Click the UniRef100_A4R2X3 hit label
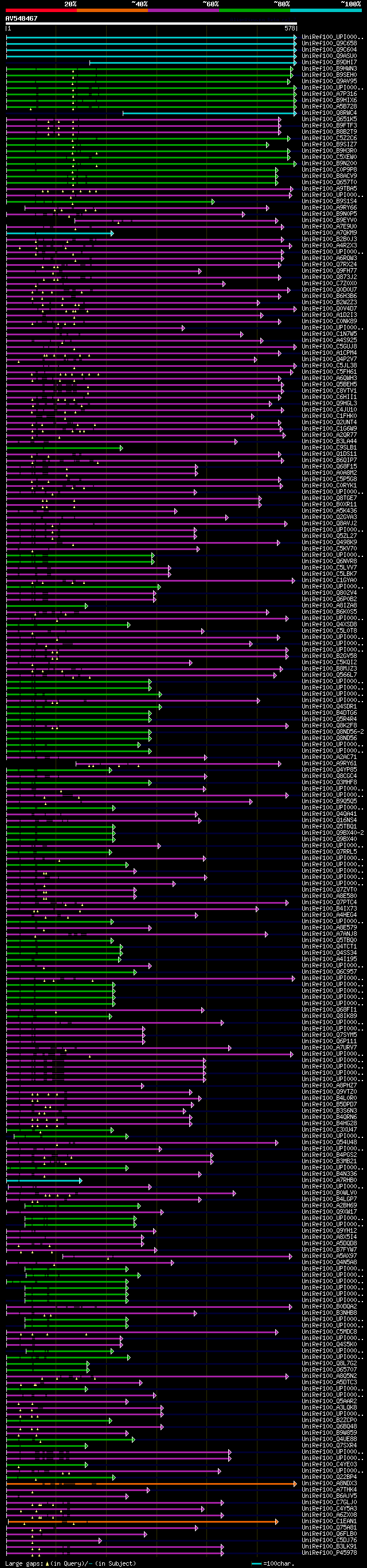Image resolution: width=367 pixels, height=1568 pixels. point(329,245)
